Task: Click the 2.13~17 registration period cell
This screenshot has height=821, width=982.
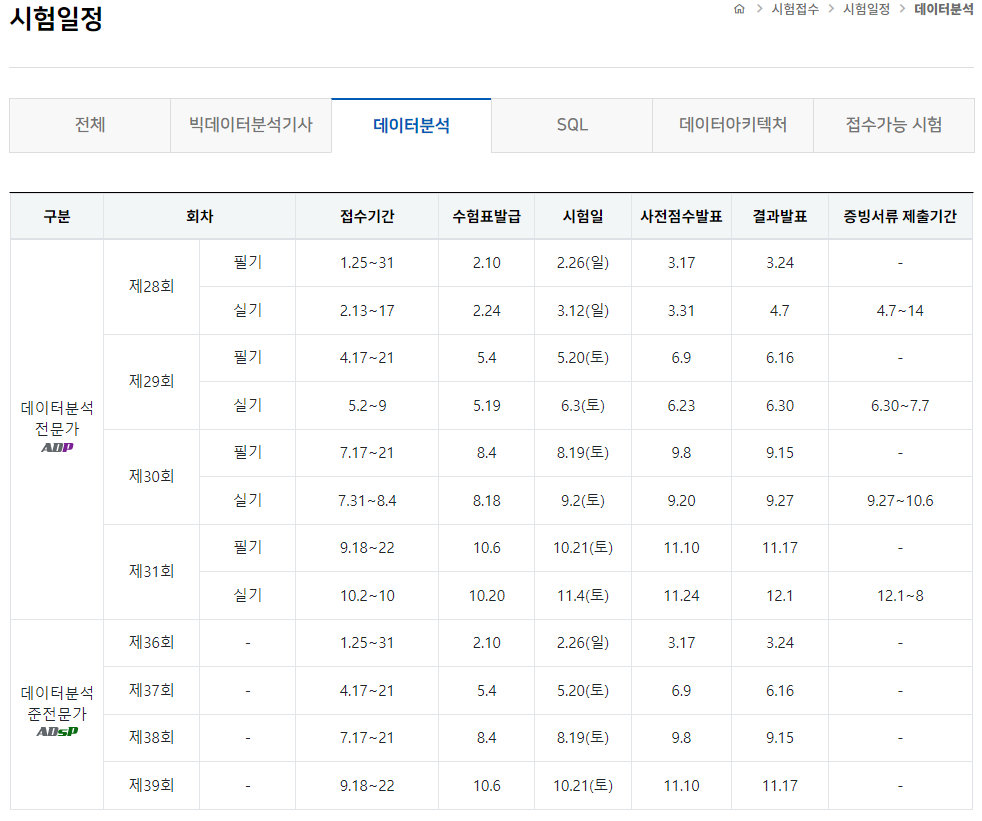Action: (367, 311)
